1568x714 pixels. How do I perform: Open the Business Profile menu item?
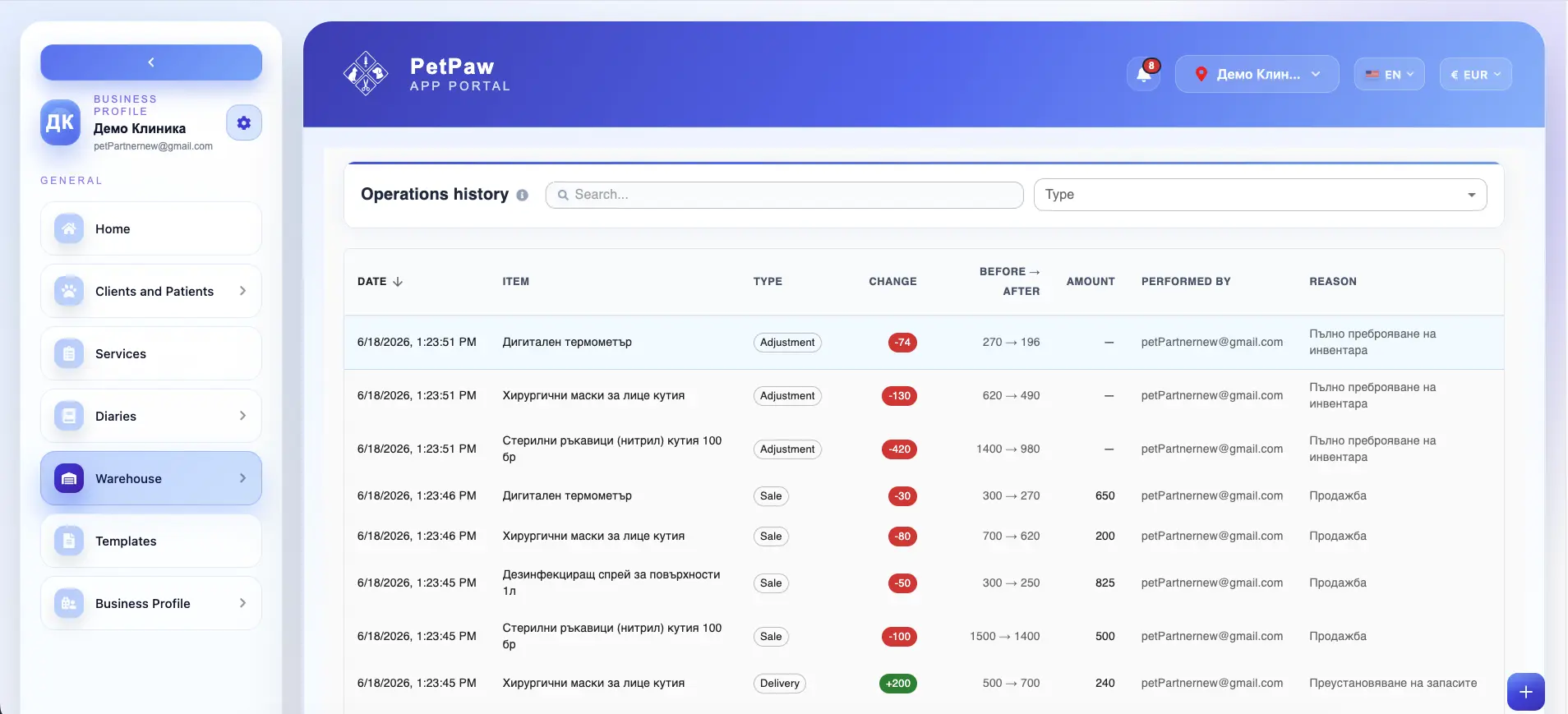coord(151,603)
